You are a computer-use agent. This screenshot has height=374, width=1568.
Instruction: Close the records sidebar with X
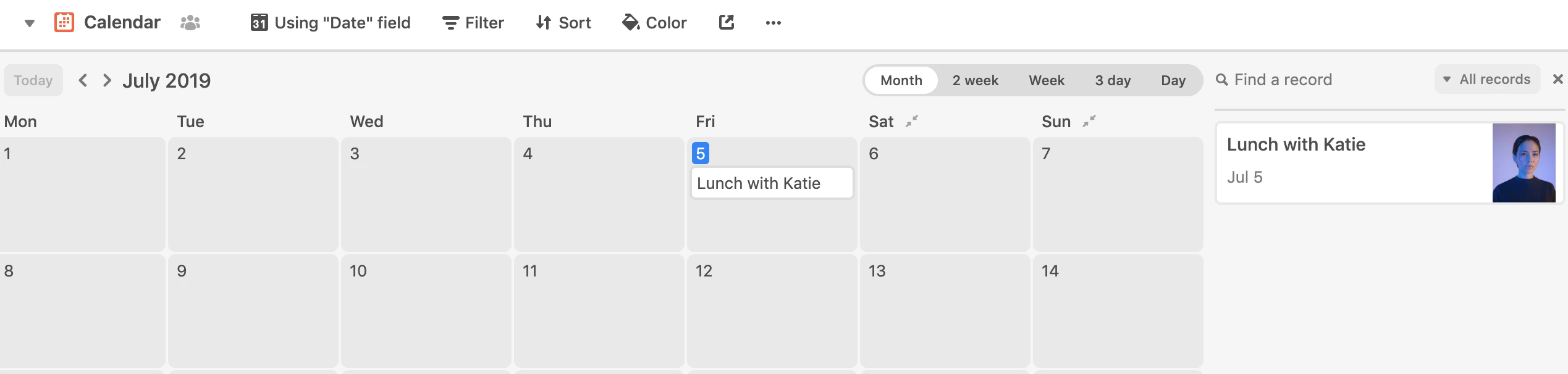tap(1558, 79)
